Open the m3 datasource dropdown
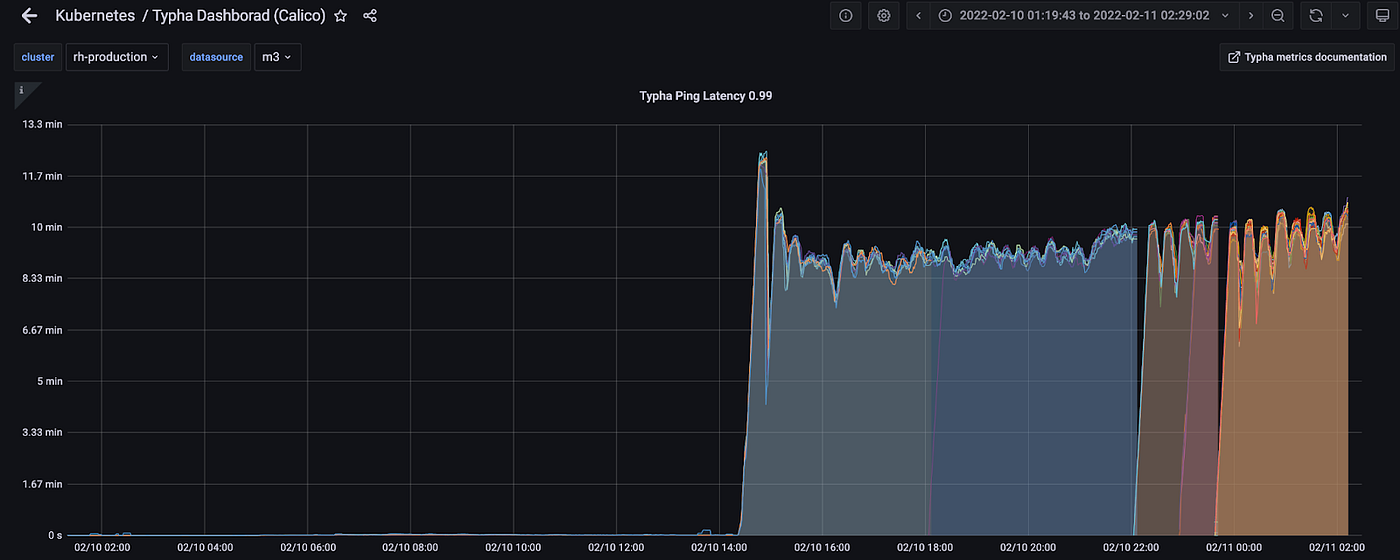 point(277,57)
